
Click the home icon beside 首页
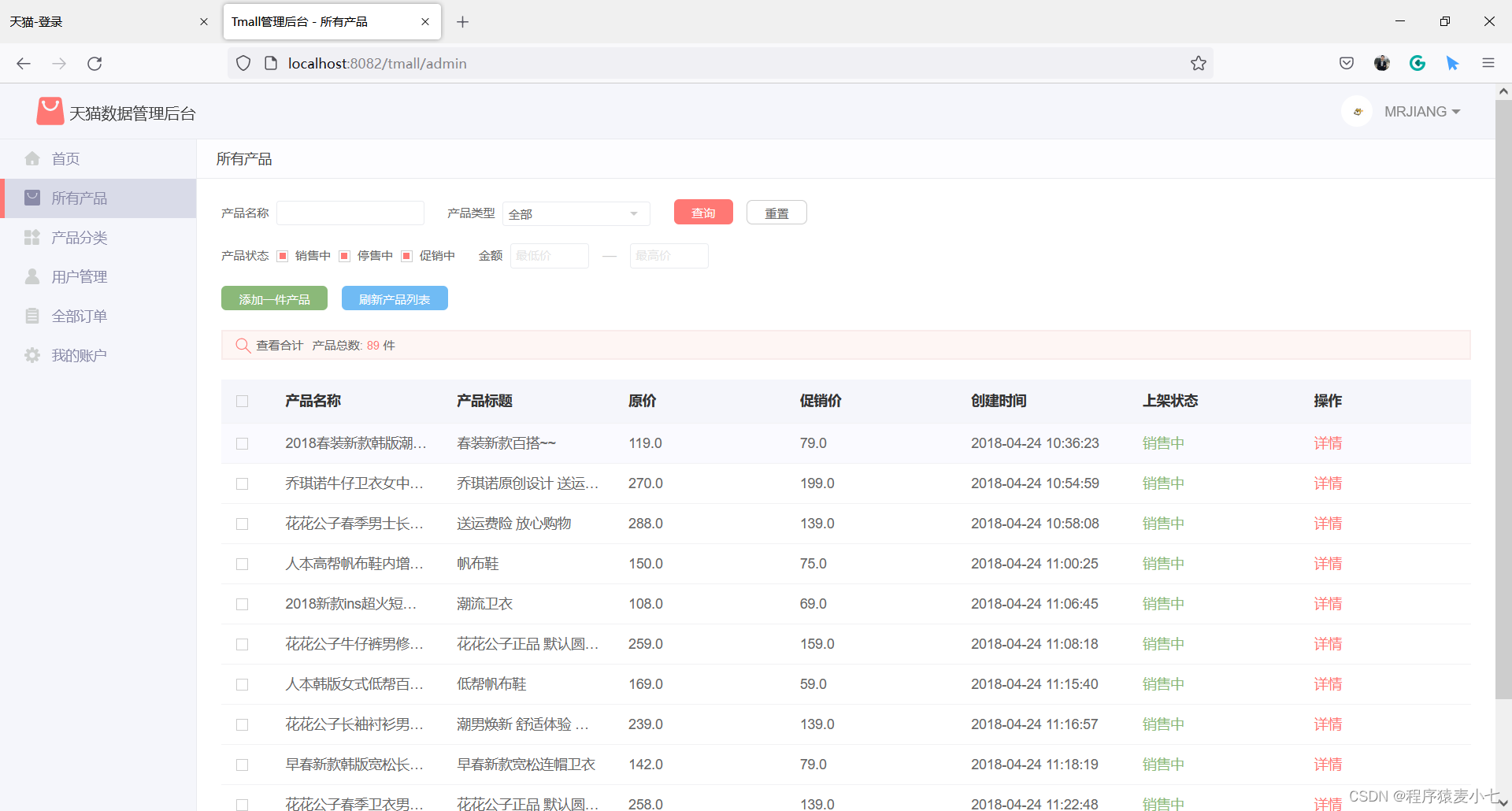click(x=32, y=158)
